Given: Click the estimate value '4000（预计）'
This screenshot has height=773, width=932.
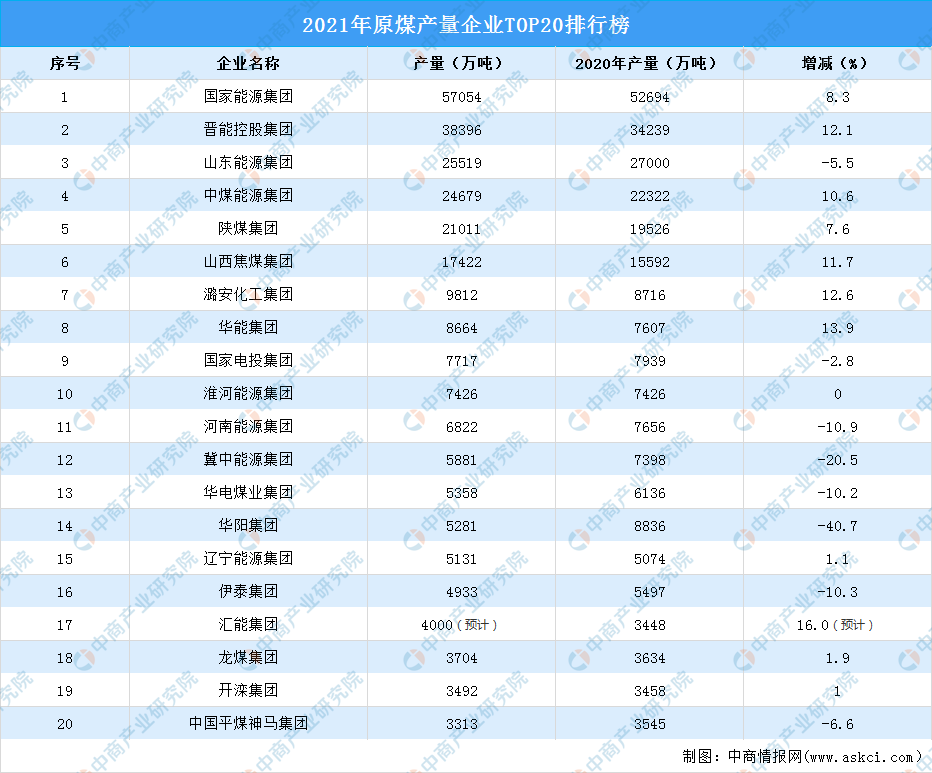Looking at the screenshot, I should point(459,625).
